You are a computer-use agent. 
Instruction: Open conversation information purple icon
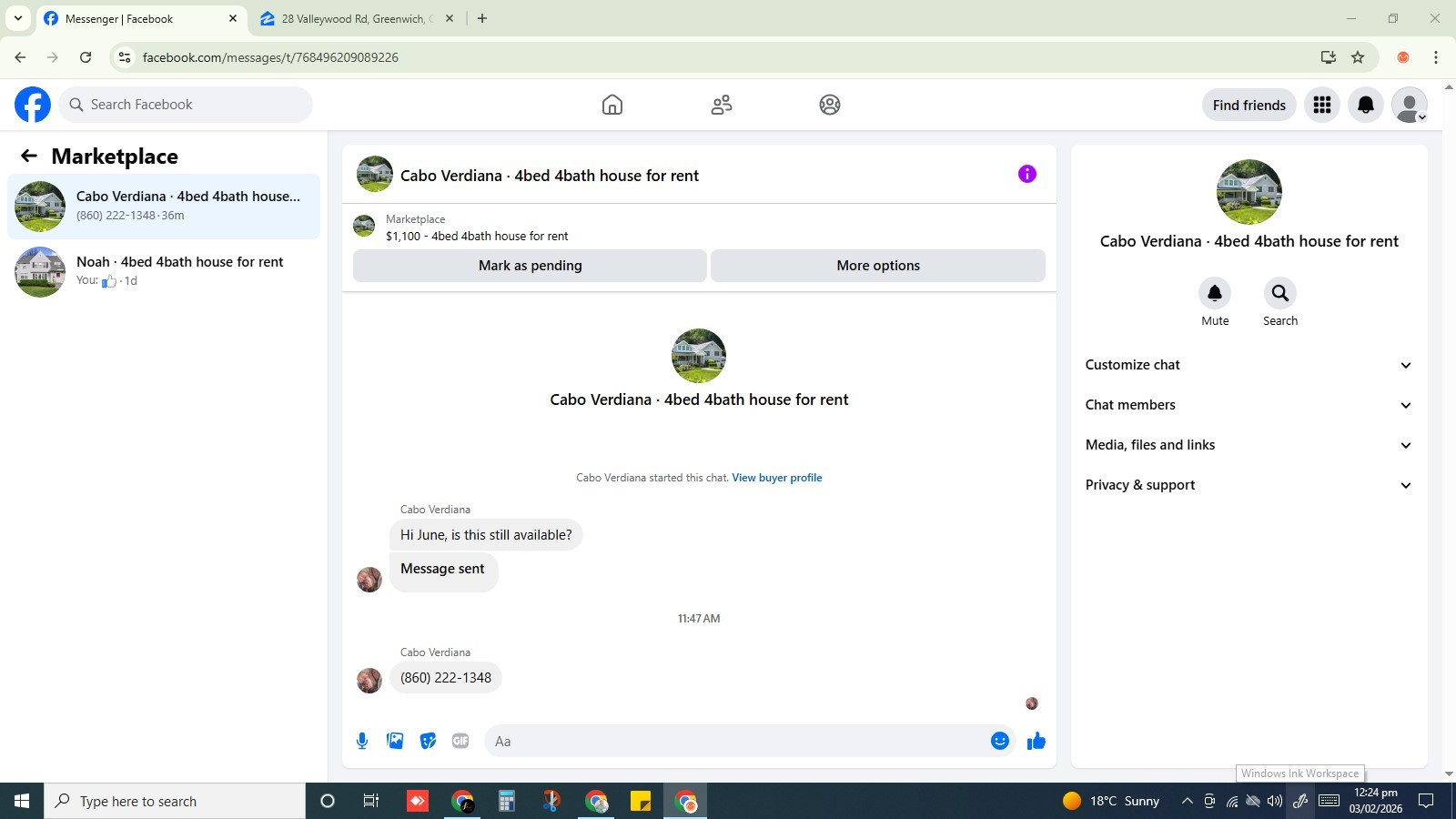pos(1027,174)
